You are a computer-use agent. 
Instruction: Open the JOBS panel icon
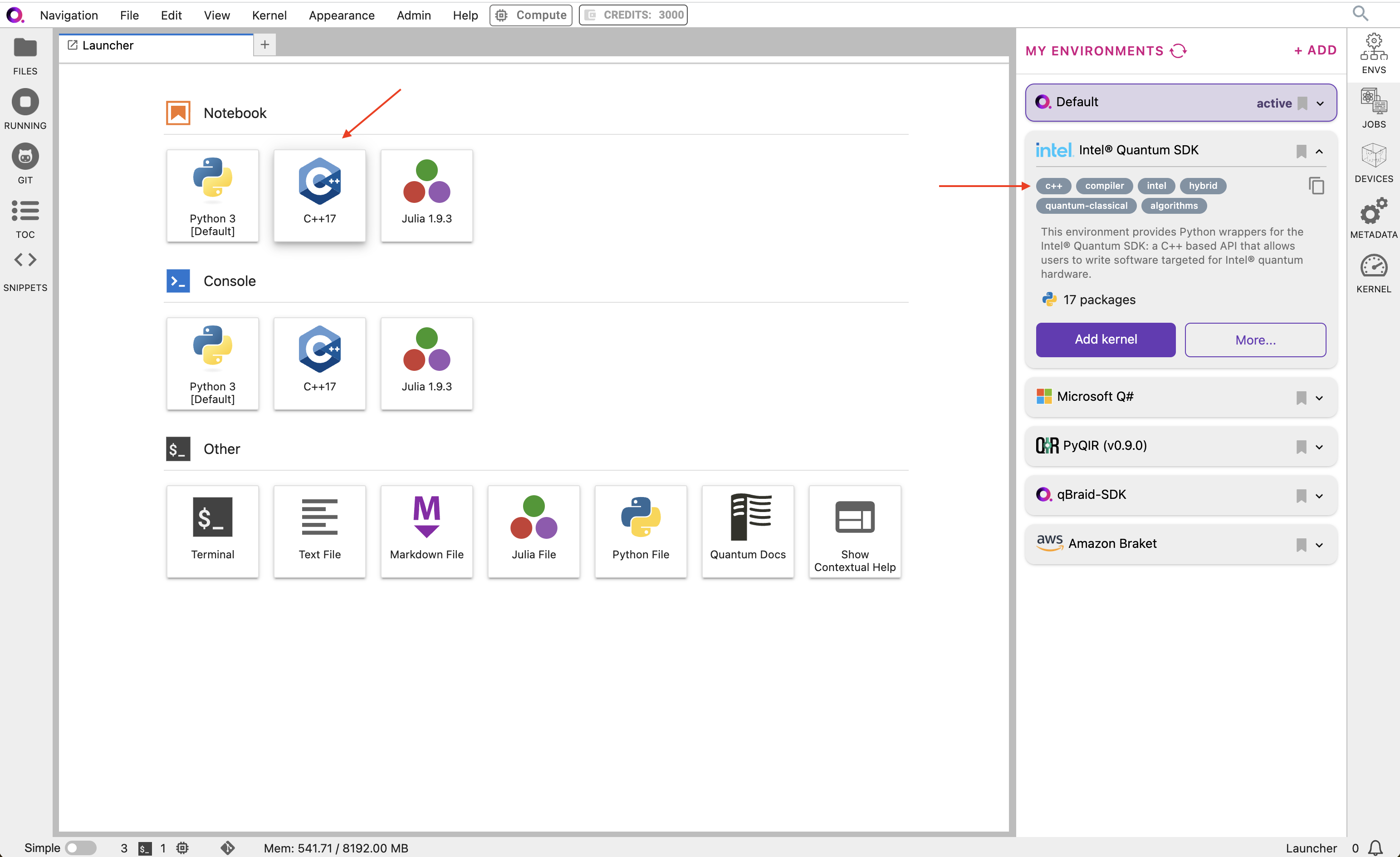coord(1373,108)
